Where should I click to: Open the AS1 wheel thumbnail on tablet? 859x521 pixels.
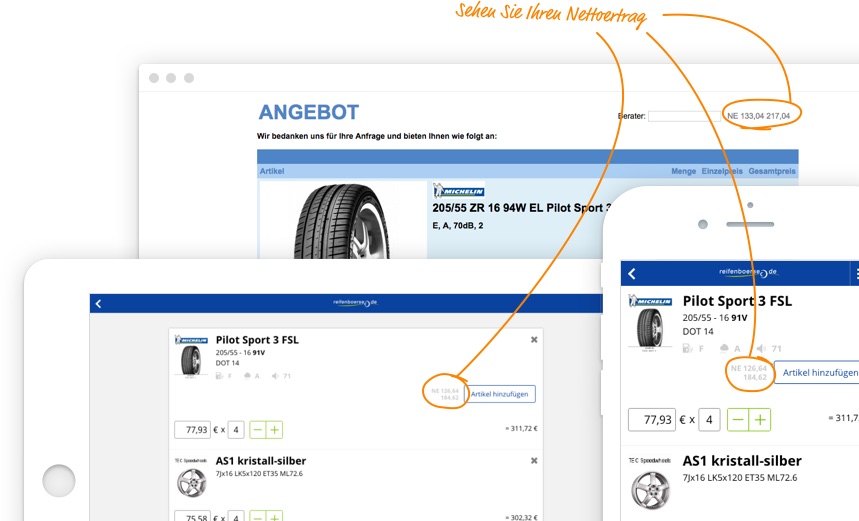[190, 482]
